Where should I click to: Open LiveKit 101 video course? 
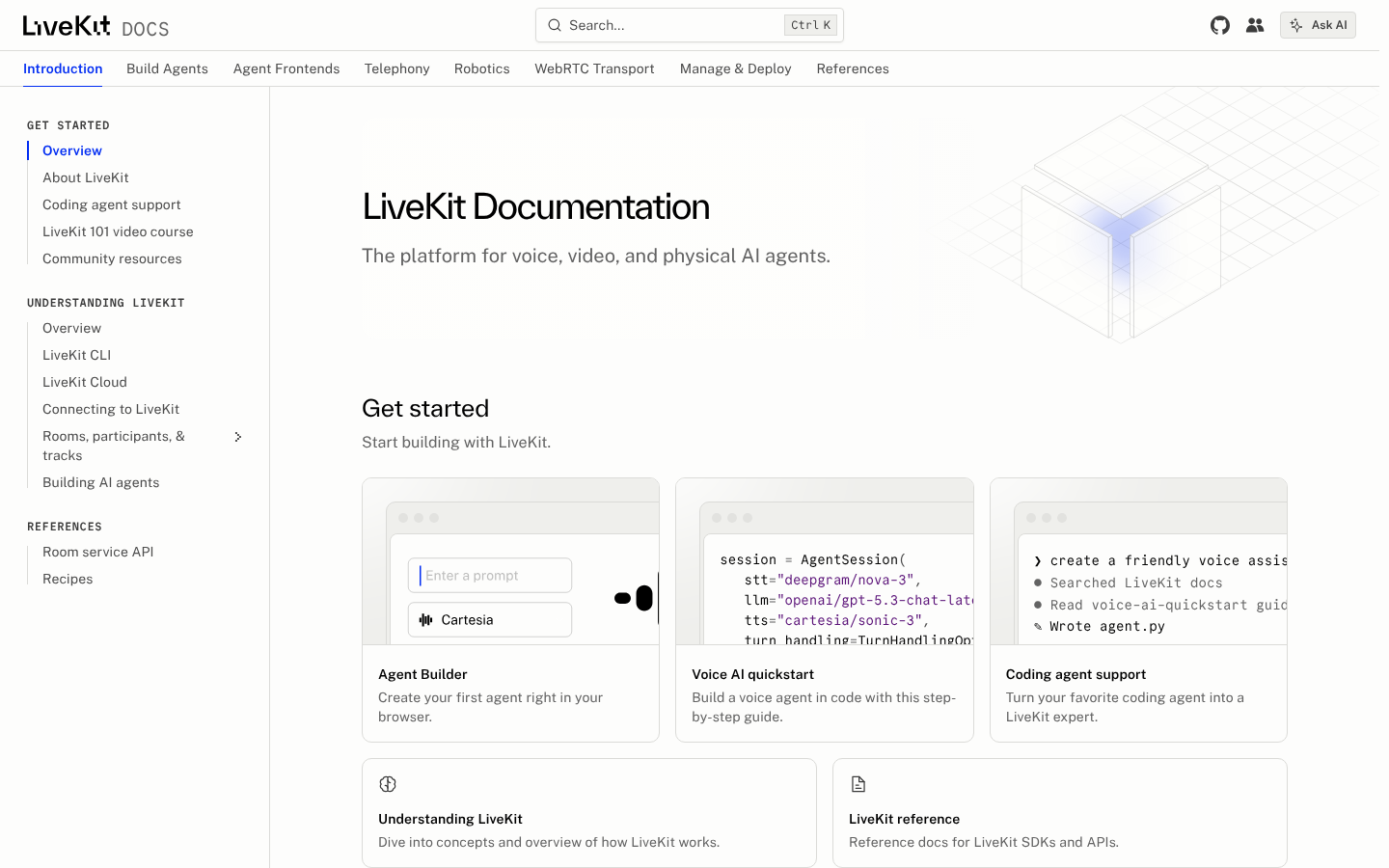(118, 231)
